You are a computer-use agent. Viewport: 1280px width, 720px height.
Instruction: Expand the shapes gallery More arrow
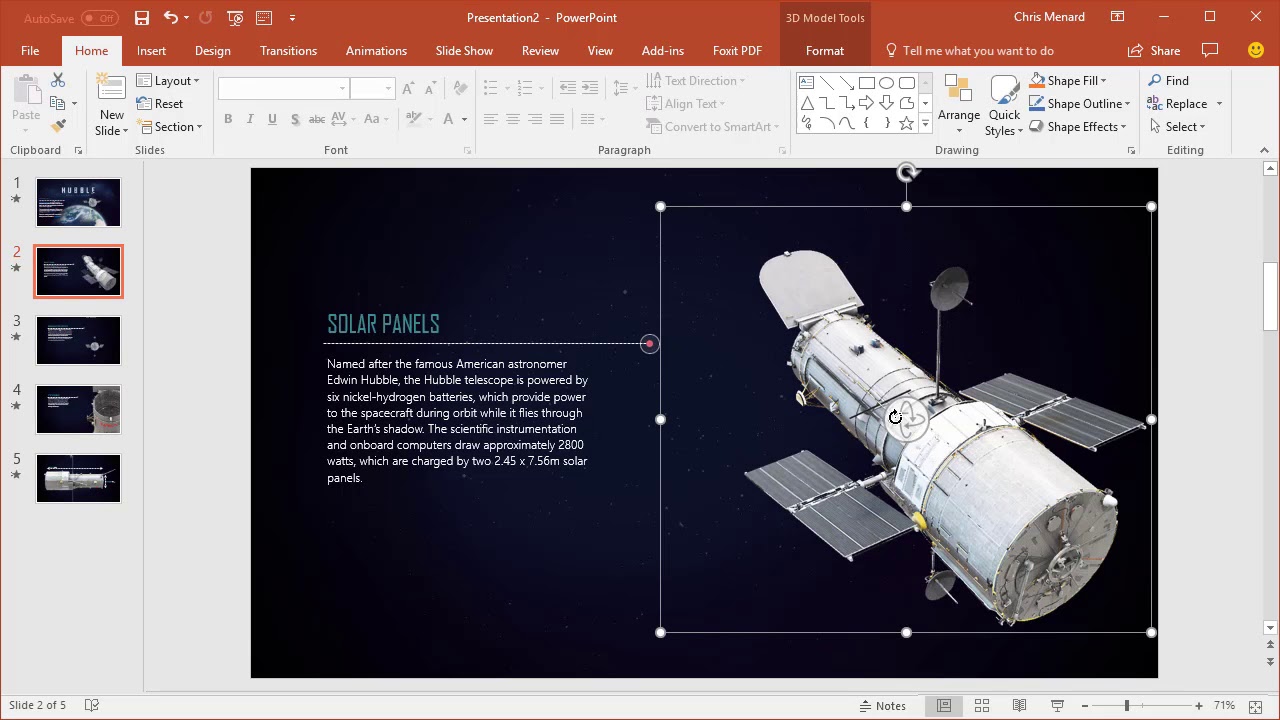(x=925, y=124)
